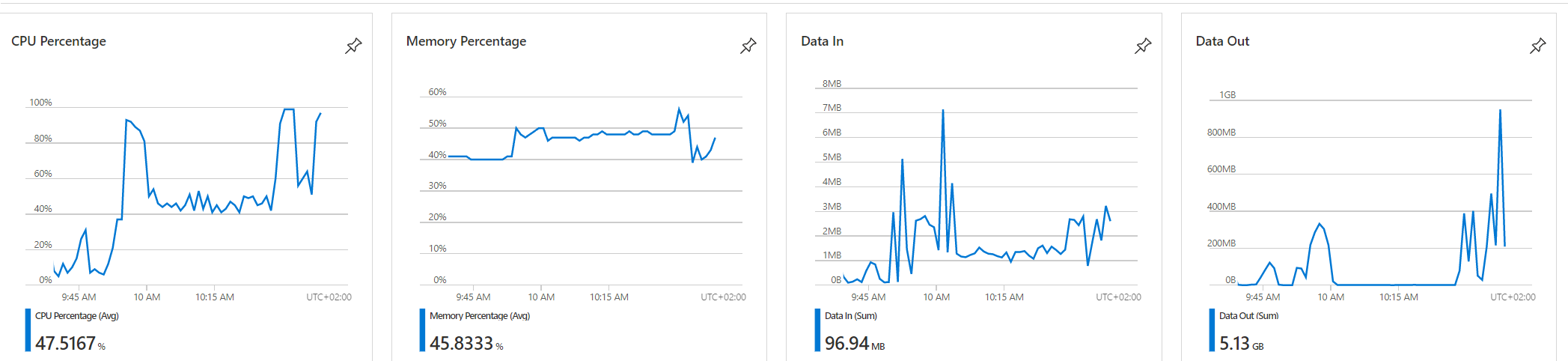Click the Data Out (Sum) legend label

1249,316
